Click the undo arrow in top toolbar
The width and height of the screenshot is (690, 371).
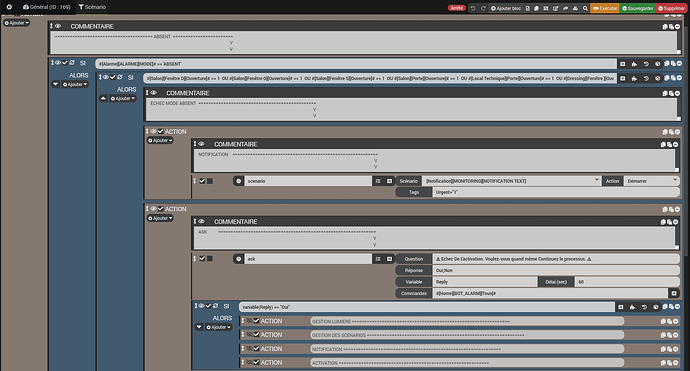473,8
